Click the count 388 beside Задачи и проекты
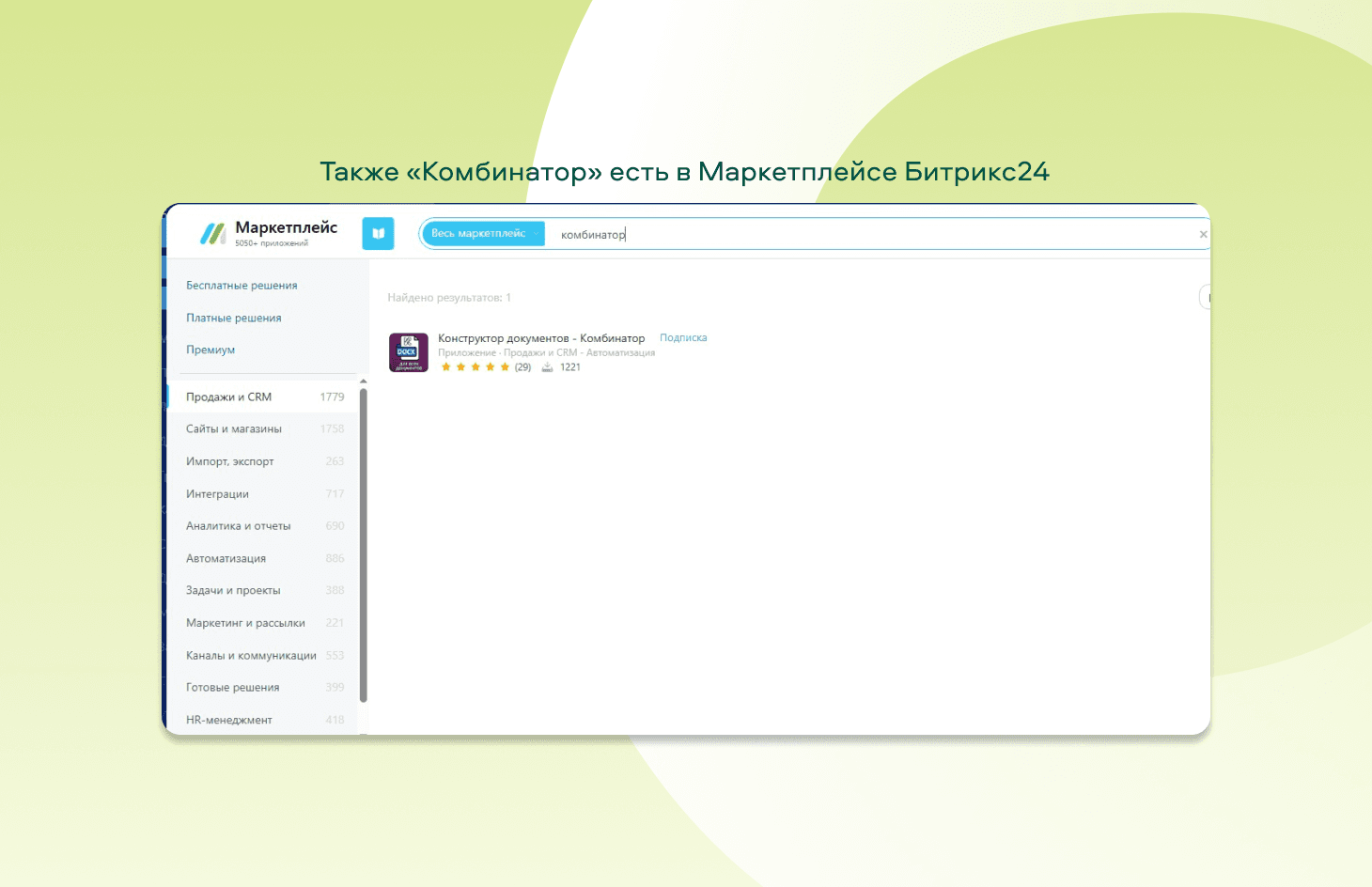This screenshot has height=887, width=1372. tap(335, 591)
